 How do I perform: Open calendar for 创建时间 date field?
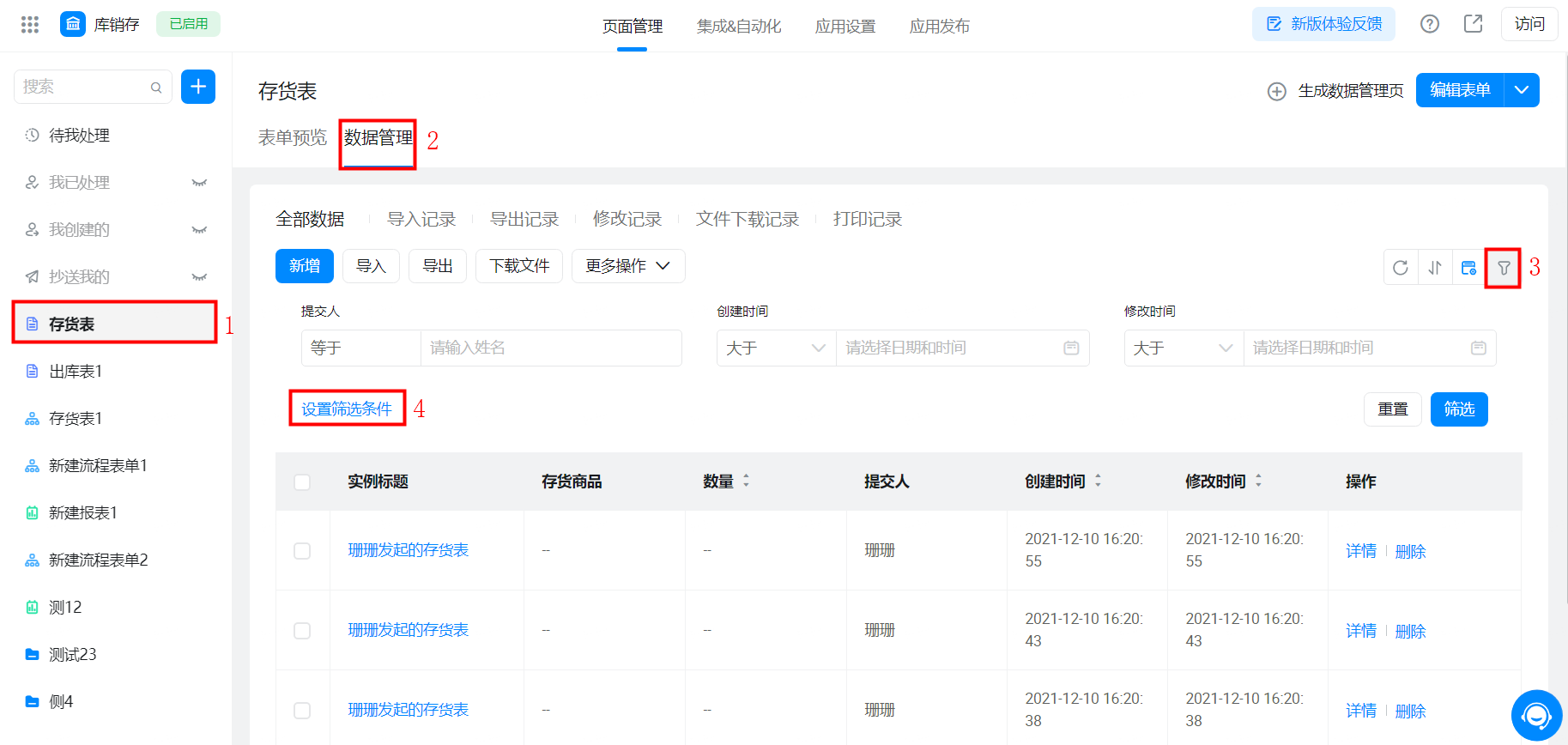(x=1071, y=348)
